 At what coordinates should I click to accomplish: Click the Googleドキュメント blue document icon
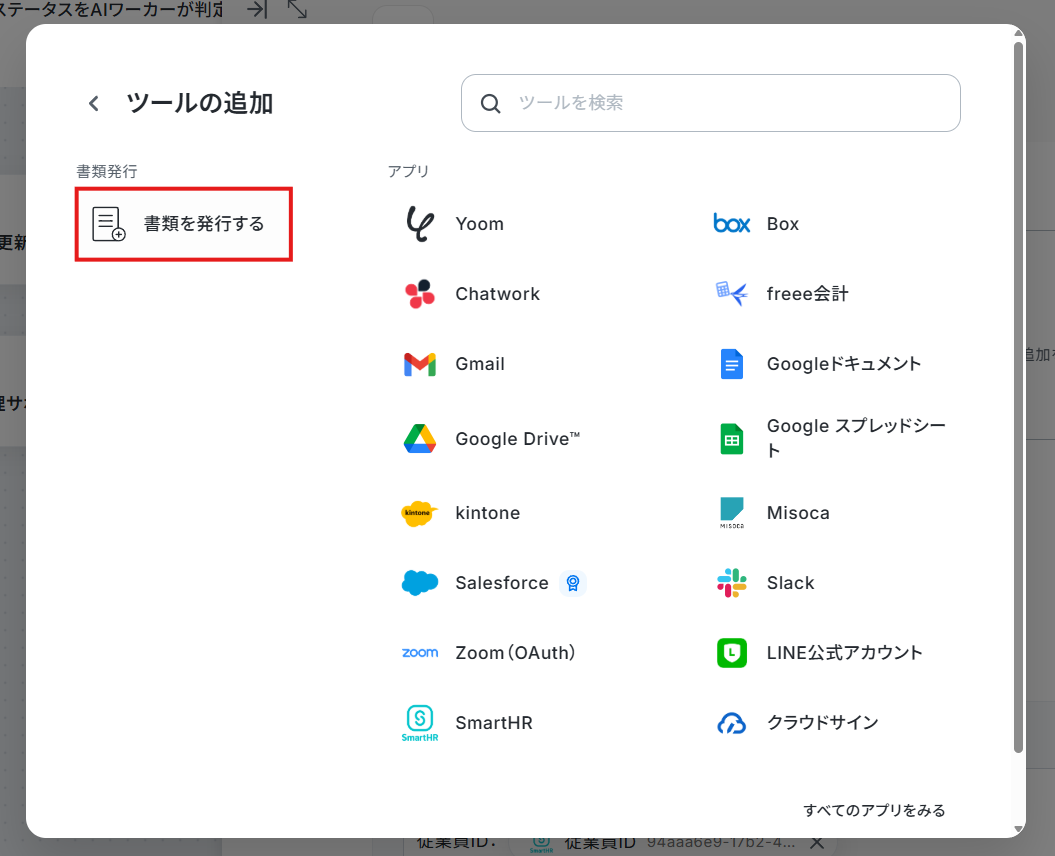click(731, 364)
